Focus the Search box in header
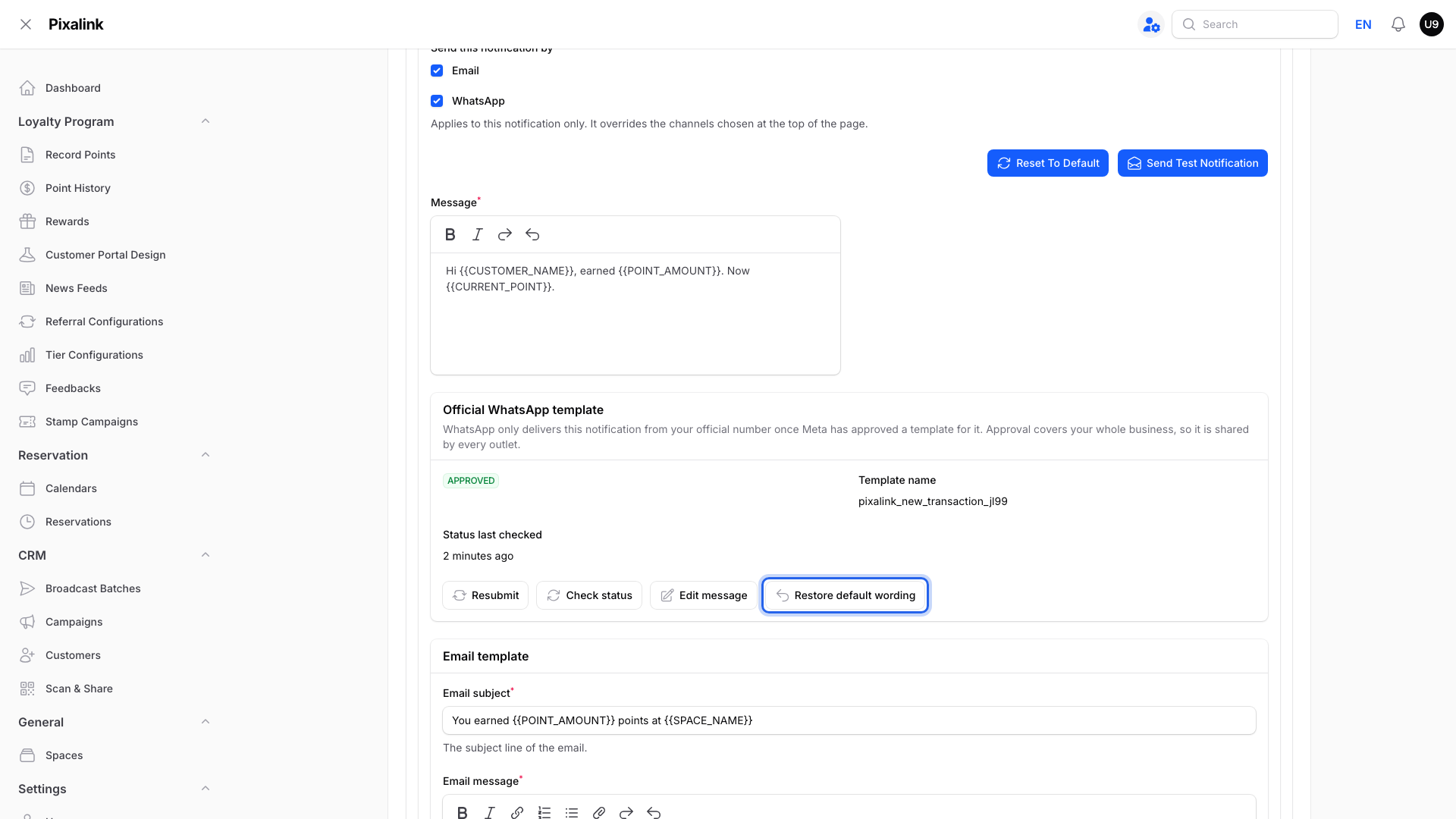The height and width of the screenshot is (819, 1456). (1255, 24)
